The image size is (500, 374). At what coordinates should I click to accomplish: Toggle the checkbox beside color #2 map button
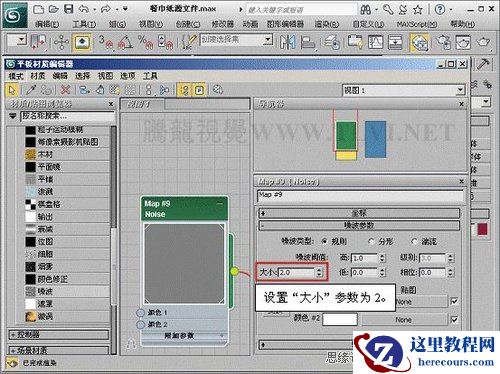pos(454,320)
